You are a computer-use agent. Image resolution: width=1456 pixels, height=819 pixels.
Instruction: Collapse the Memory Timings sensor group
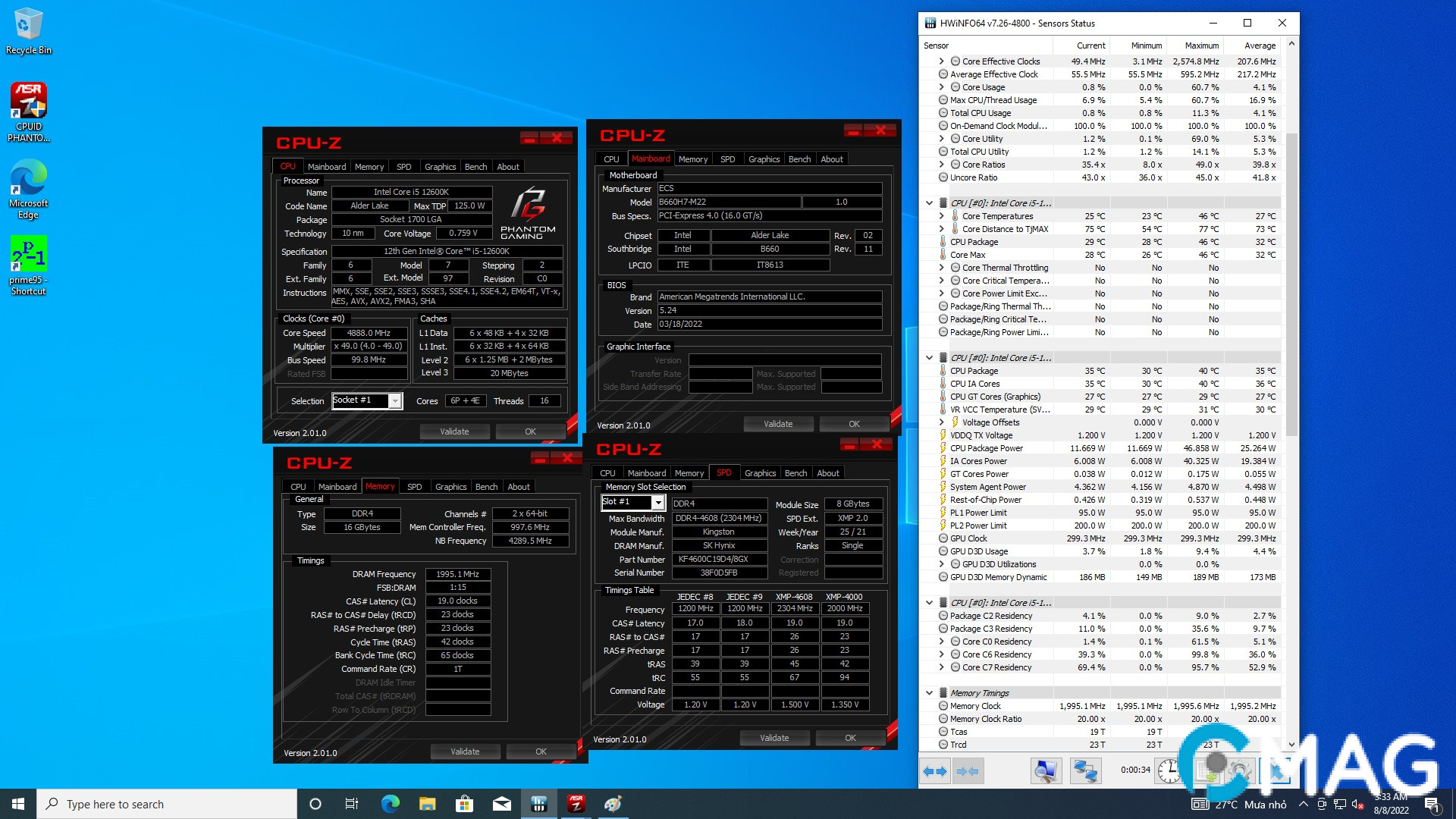point(929,693)
